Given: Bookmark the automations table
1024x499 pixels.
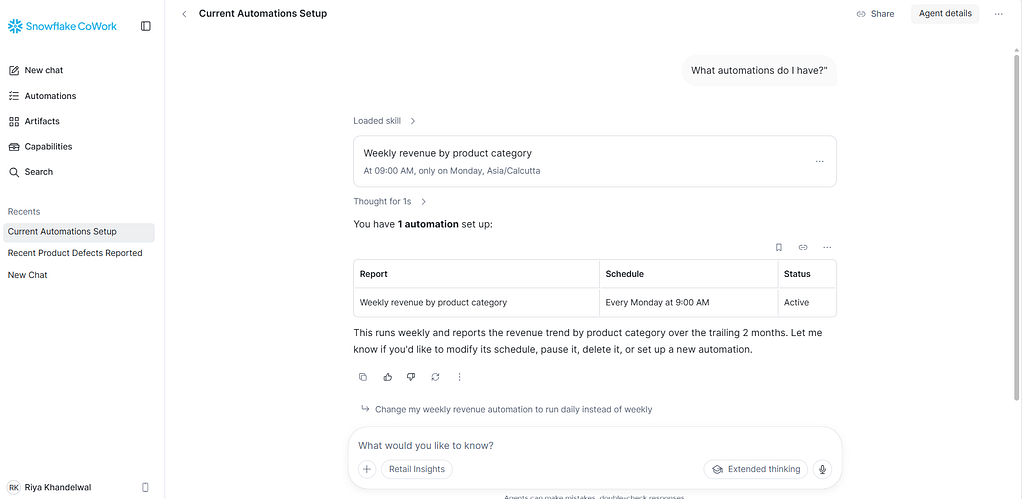Looking at the screenshot, I should point(778,248).
